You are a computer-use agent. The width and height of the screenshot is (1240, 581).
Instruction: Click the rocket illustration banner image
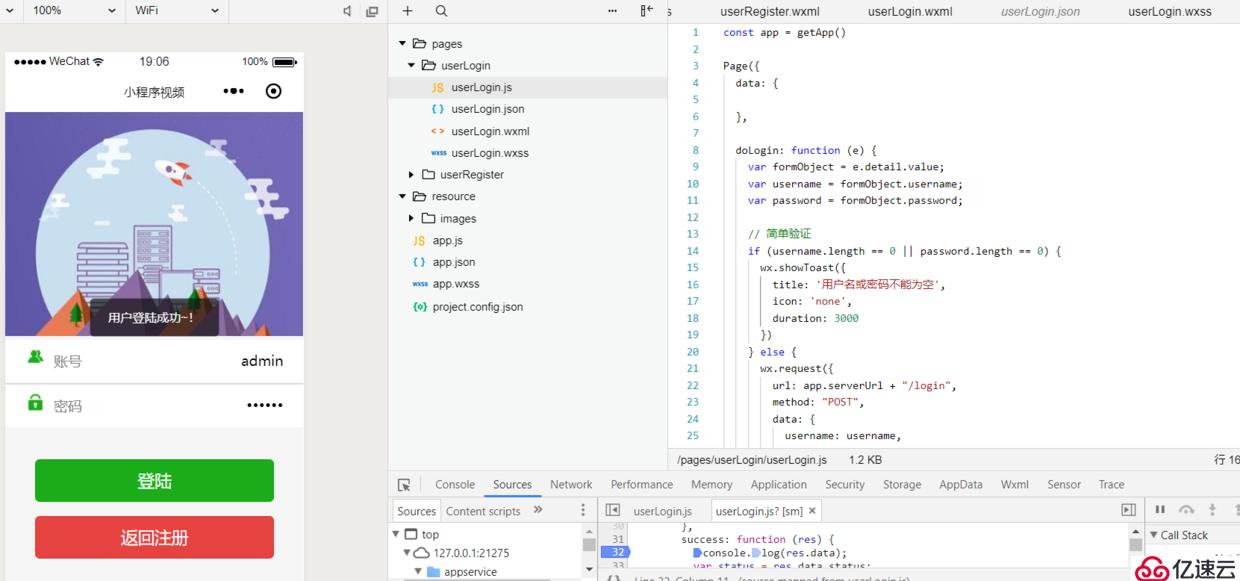tap(154, 224)
